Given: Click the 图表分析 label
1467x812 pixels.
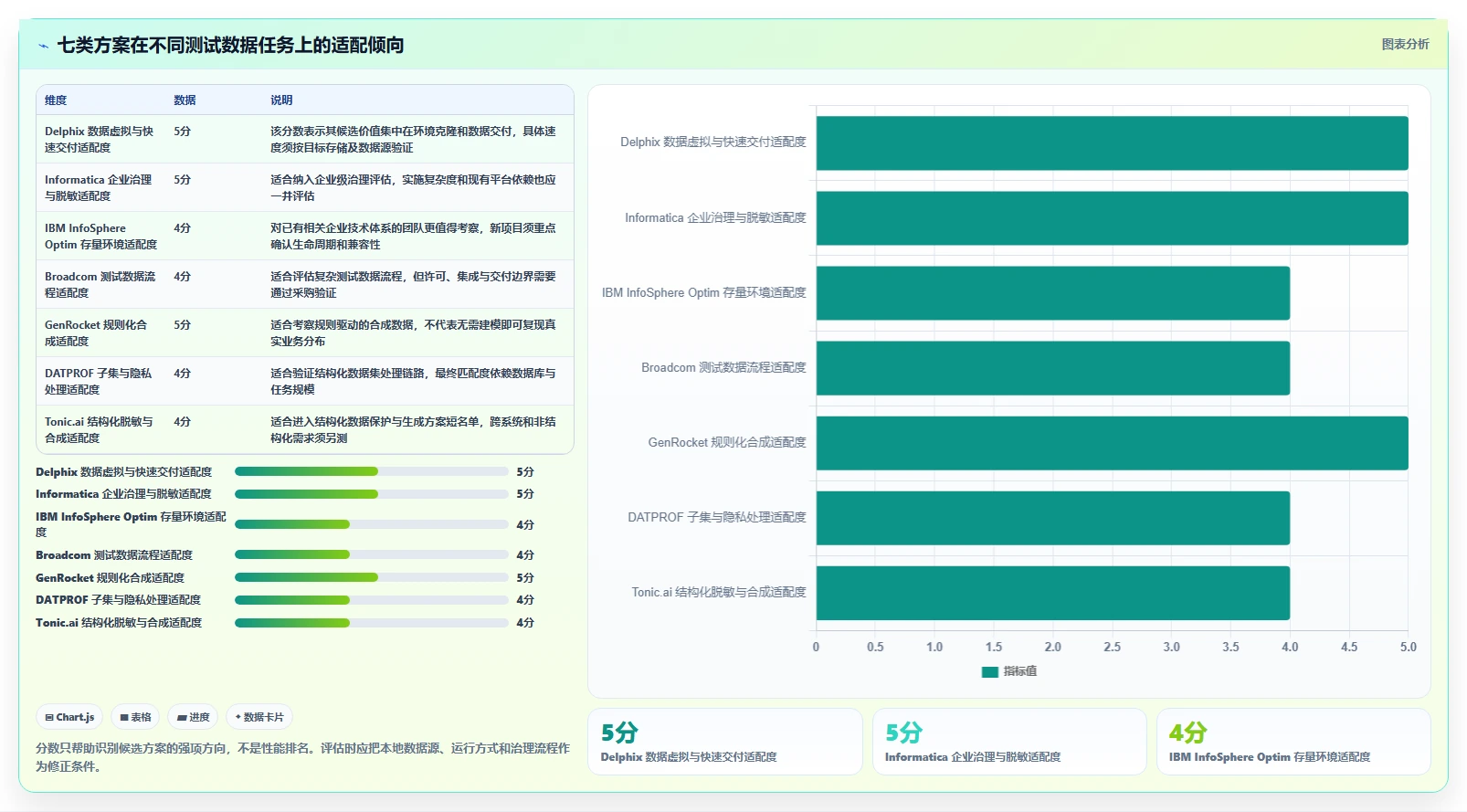Looking at the screenshot, I should coord(1405,44).
